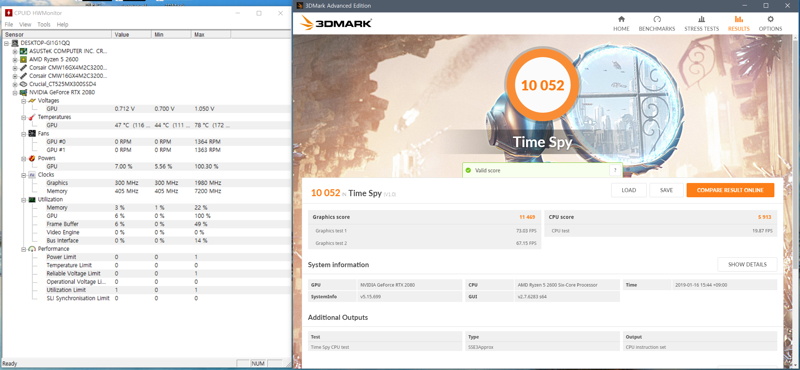Expand the AMD Ryzen 5 2600 node

pos(15,59)
